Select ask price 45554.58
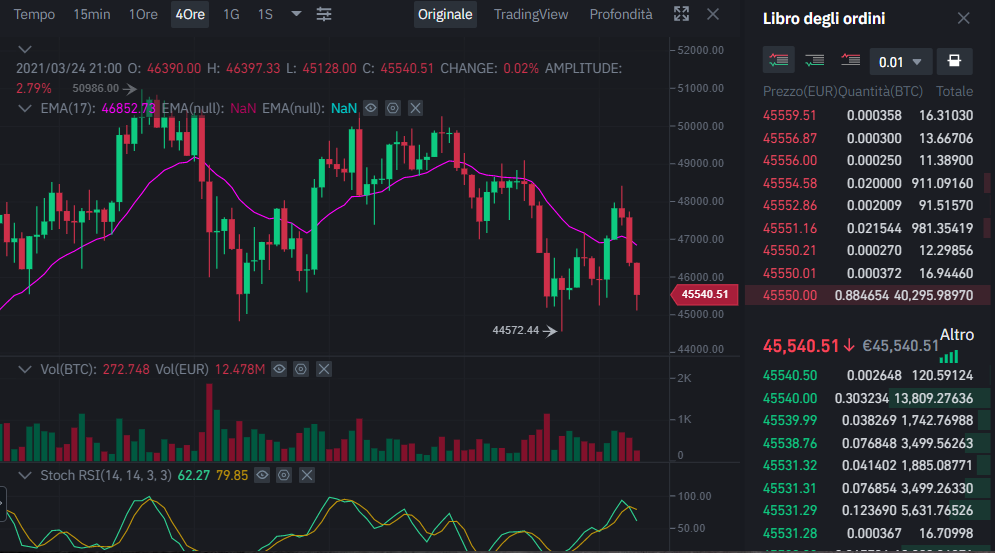Viewport: 995px width, 553px height. [789, 183]
